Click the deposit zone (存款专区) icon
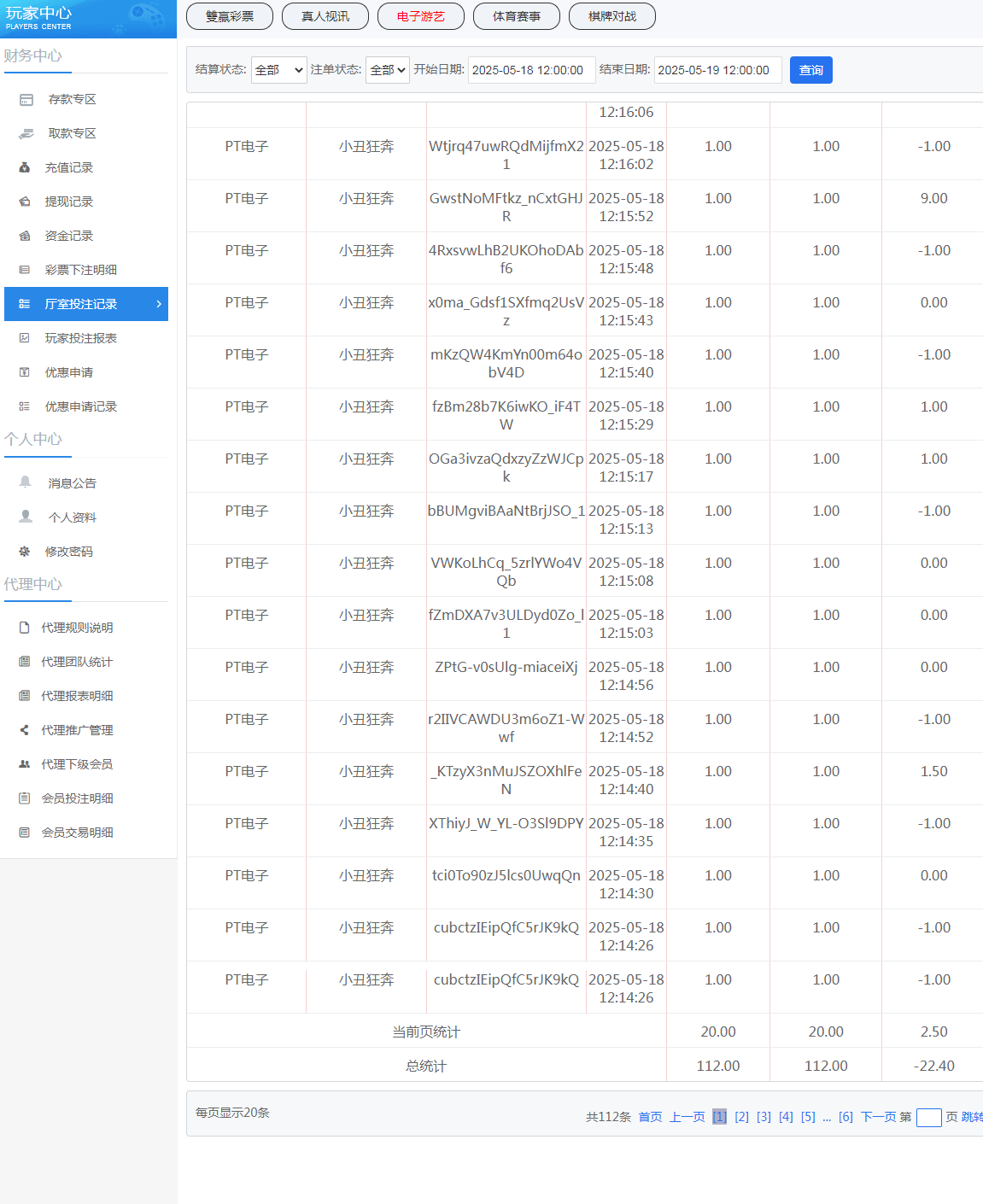Viewport: 983px width, 1204px height. tap(26, 100)
